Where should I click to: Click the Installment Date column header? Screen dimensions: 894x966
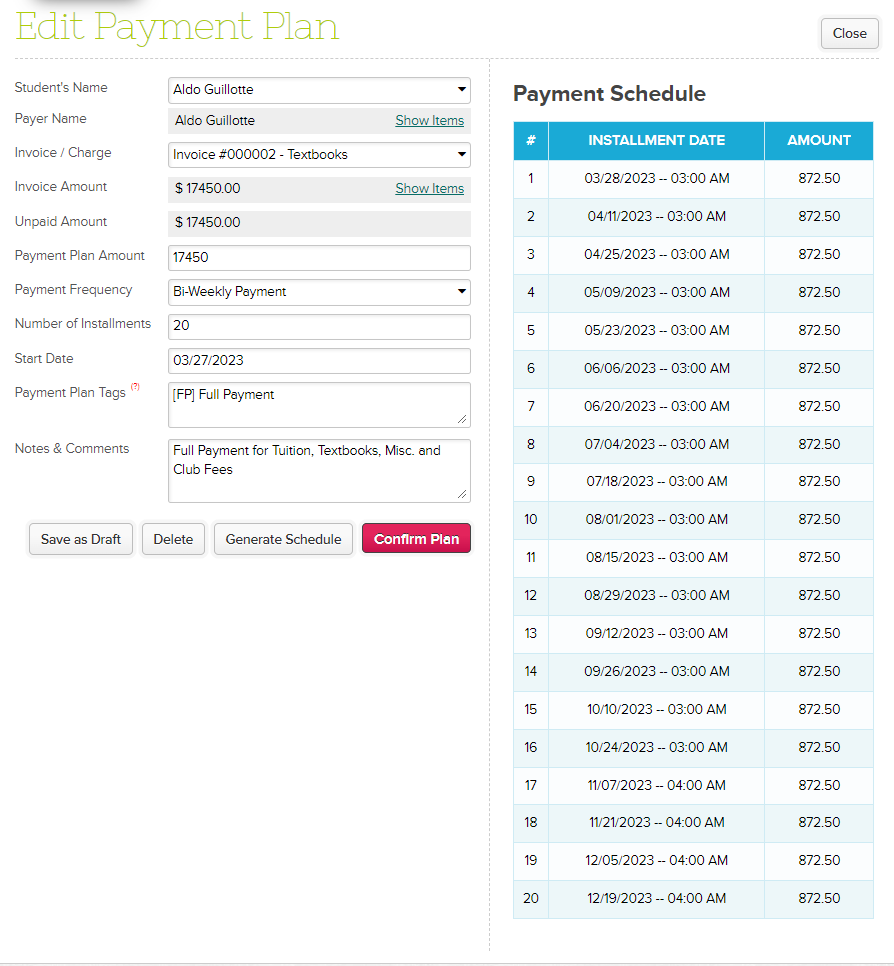(x=656, y=141)
